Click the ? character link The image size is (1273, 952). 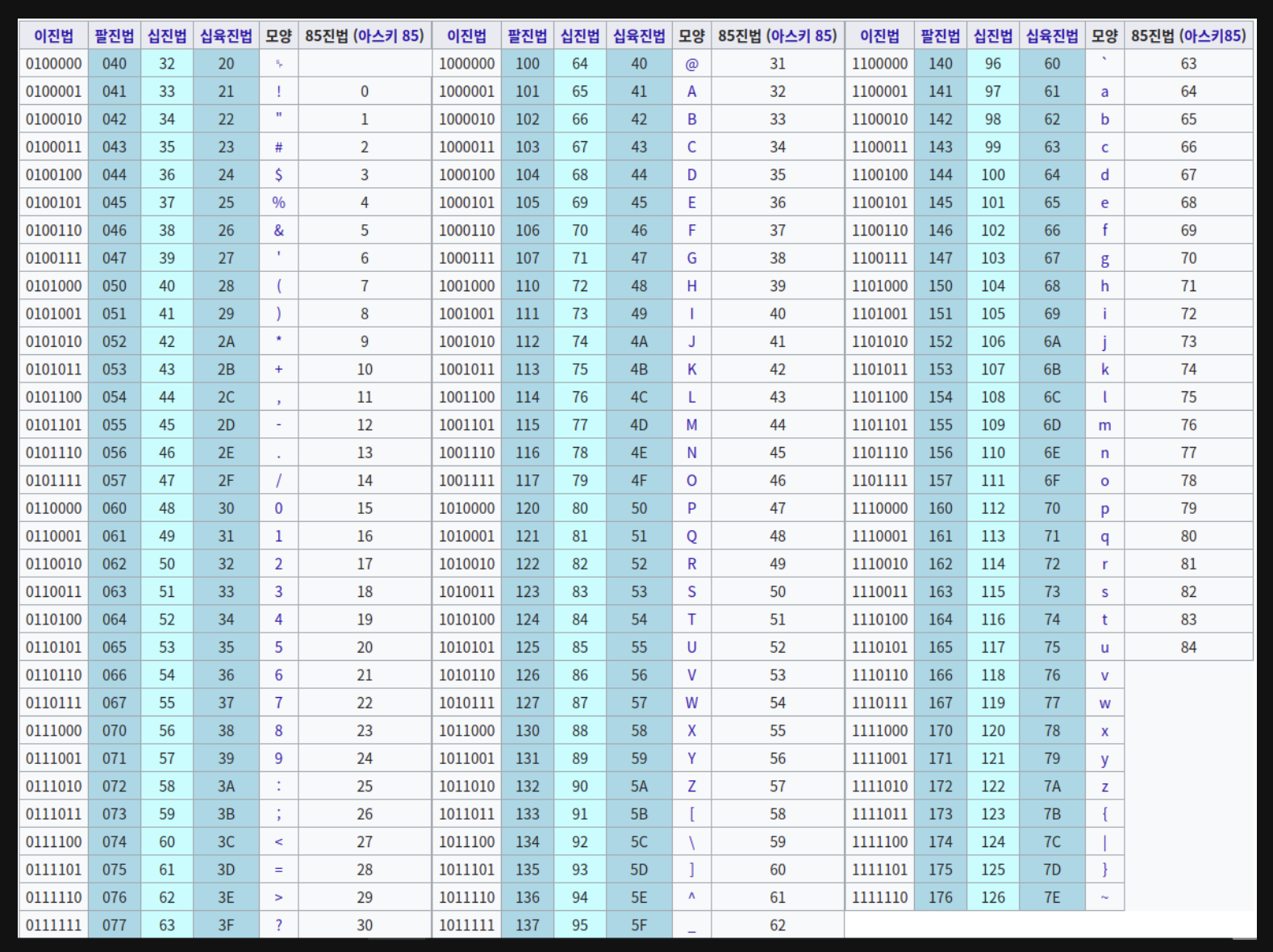pos(278,925)
